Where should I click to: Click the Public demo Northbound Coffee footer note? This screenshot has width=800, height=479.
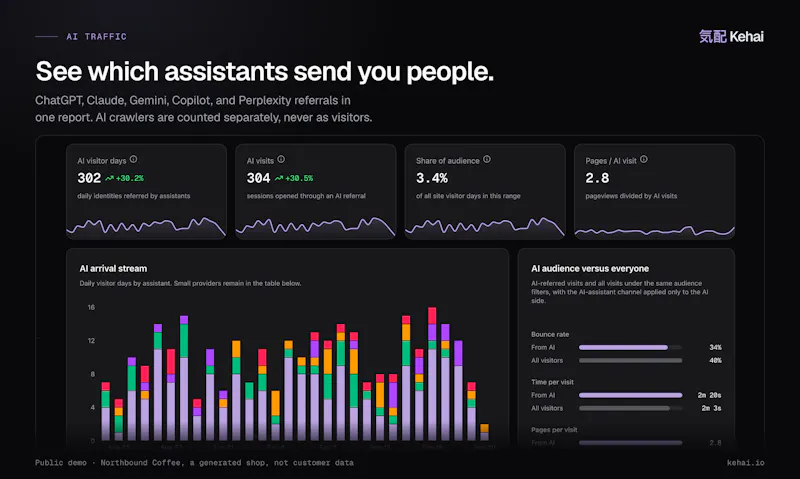[x=194, y=463]
